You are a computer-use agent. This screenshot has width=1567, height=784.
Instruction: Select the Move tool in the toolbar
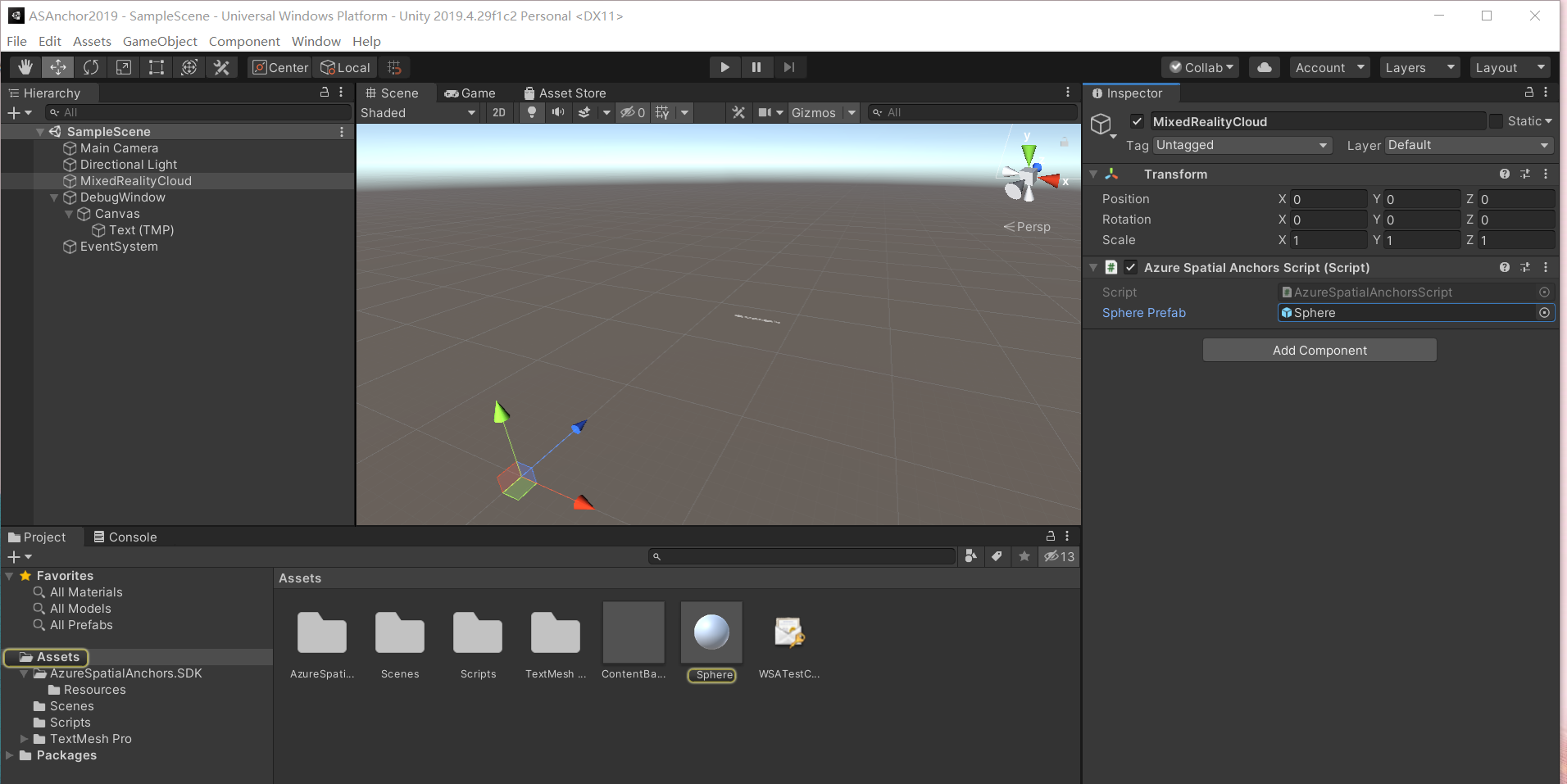tap(57, 66)
